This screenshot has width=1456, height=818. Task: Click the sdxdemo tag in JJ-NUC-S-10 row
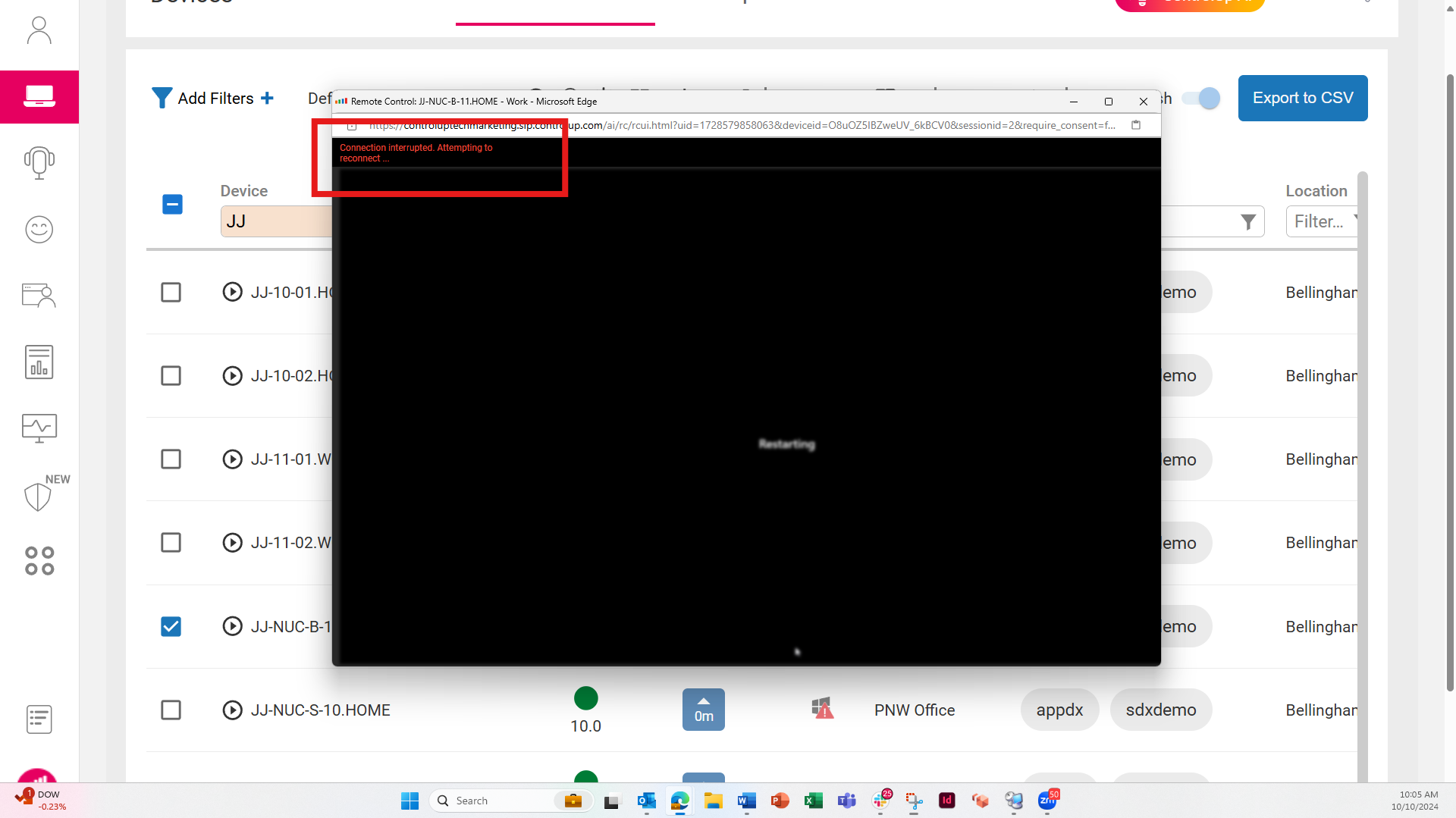(1160, 710)
